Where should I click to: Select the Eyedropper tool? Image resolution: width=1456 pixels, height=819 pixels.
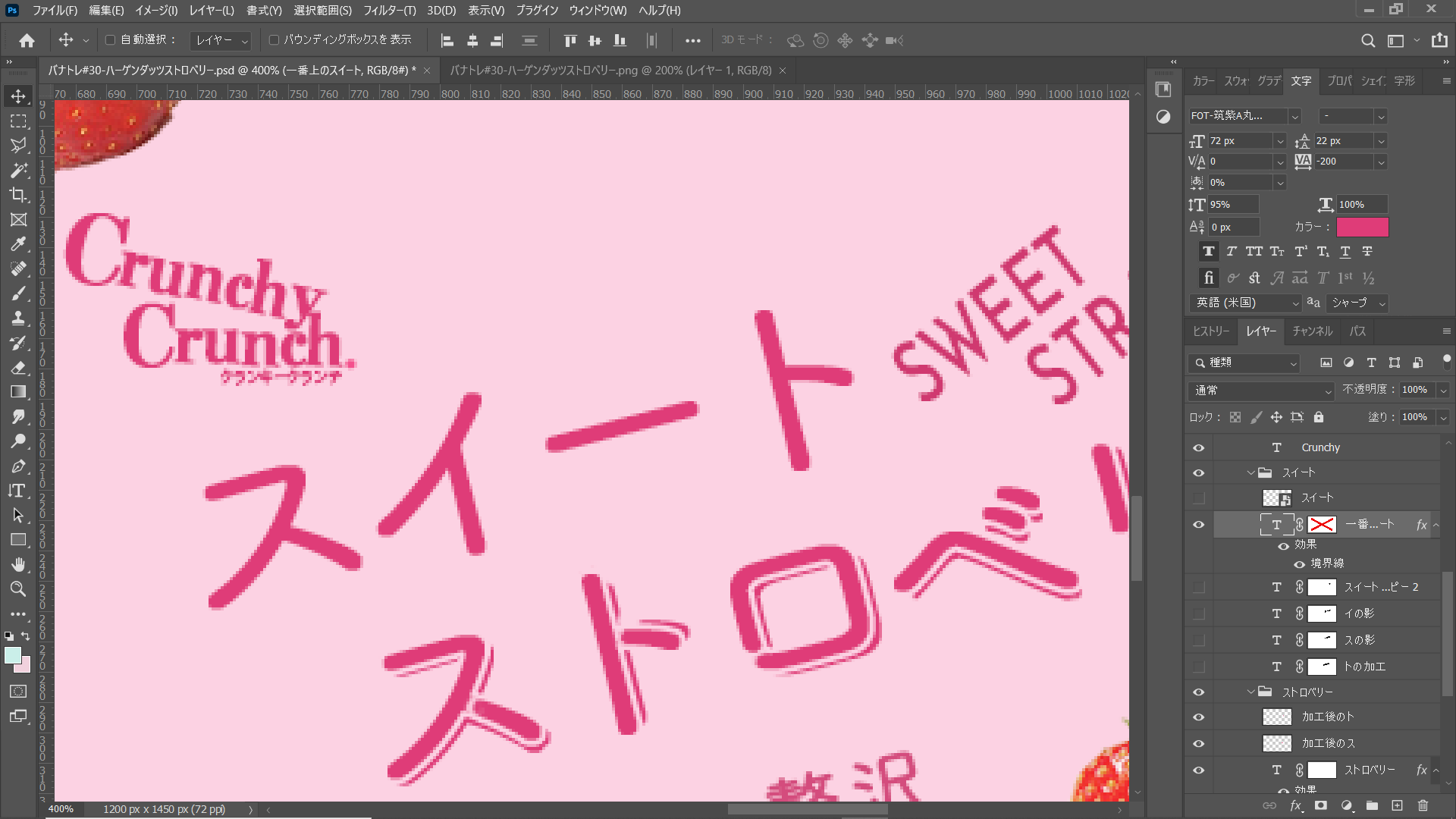[x=18, y=244]
